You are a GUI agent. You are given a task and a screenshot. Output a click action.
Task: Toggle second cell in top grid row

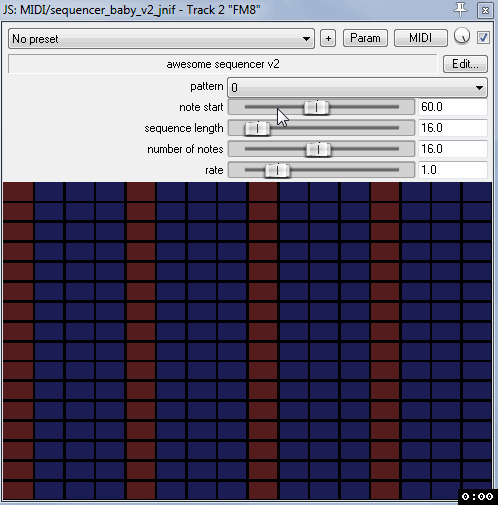(49, 192)
